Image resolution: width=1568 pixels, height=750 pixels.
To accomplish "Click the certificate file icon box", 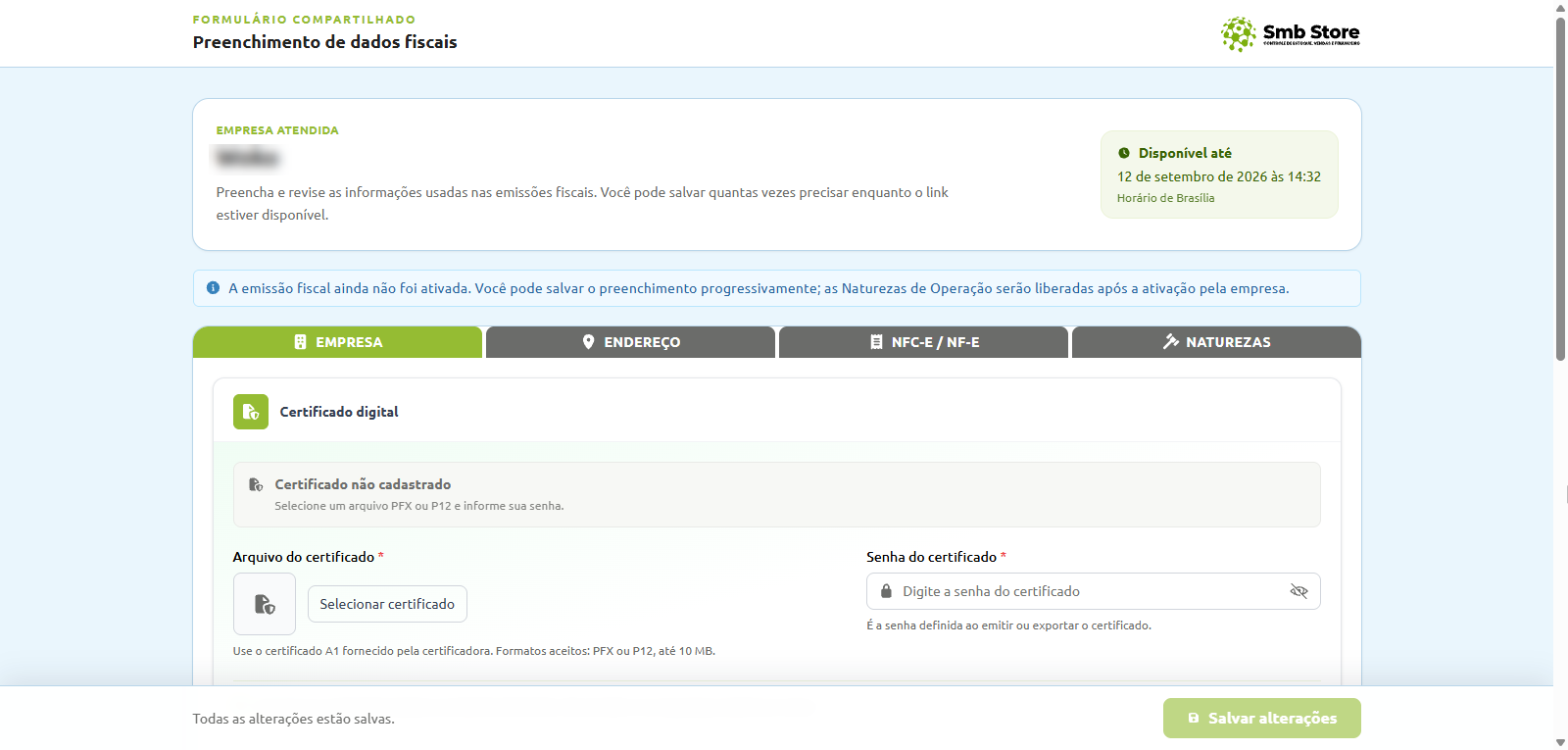I will pos(265,604).
